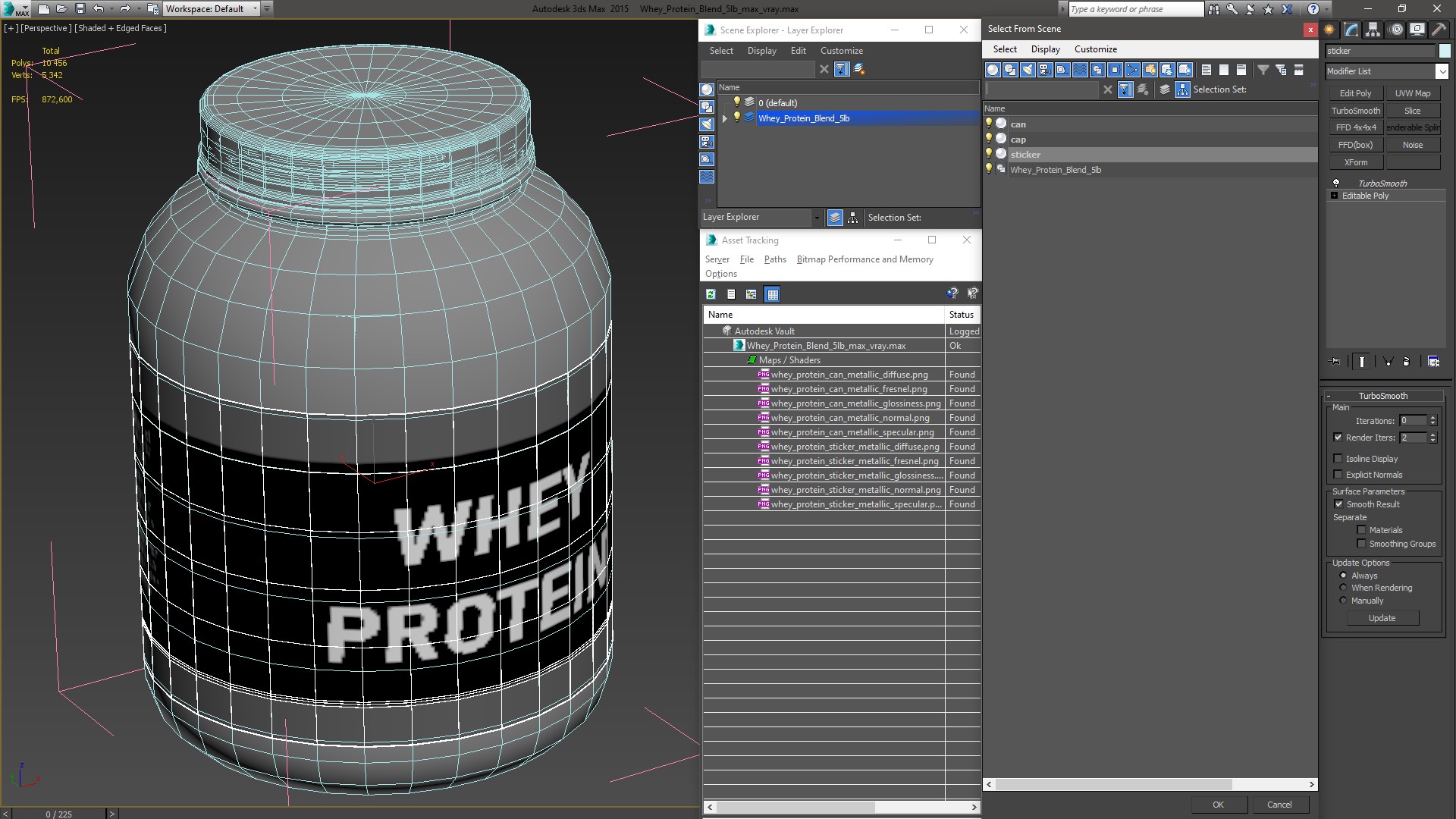Click Sort by Layer icon in Select From Scene
Viewport: 1456px width, 819px height.
click(1165, 89)
